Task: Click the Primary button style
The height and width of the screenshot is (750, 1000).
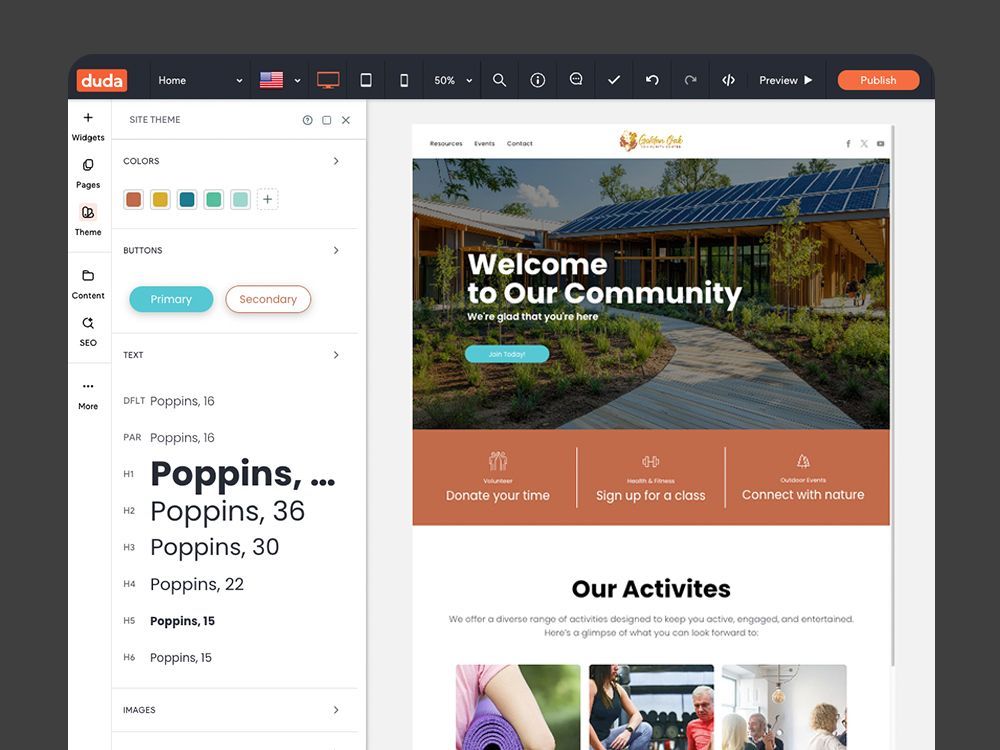Action: click(x=171, y=299)
